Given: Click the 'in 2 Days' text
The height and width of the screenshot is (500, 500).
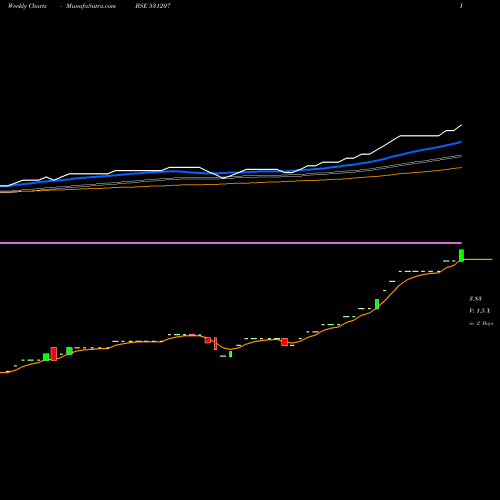Looking at the screenshot, I should click(x=481, y=323).
